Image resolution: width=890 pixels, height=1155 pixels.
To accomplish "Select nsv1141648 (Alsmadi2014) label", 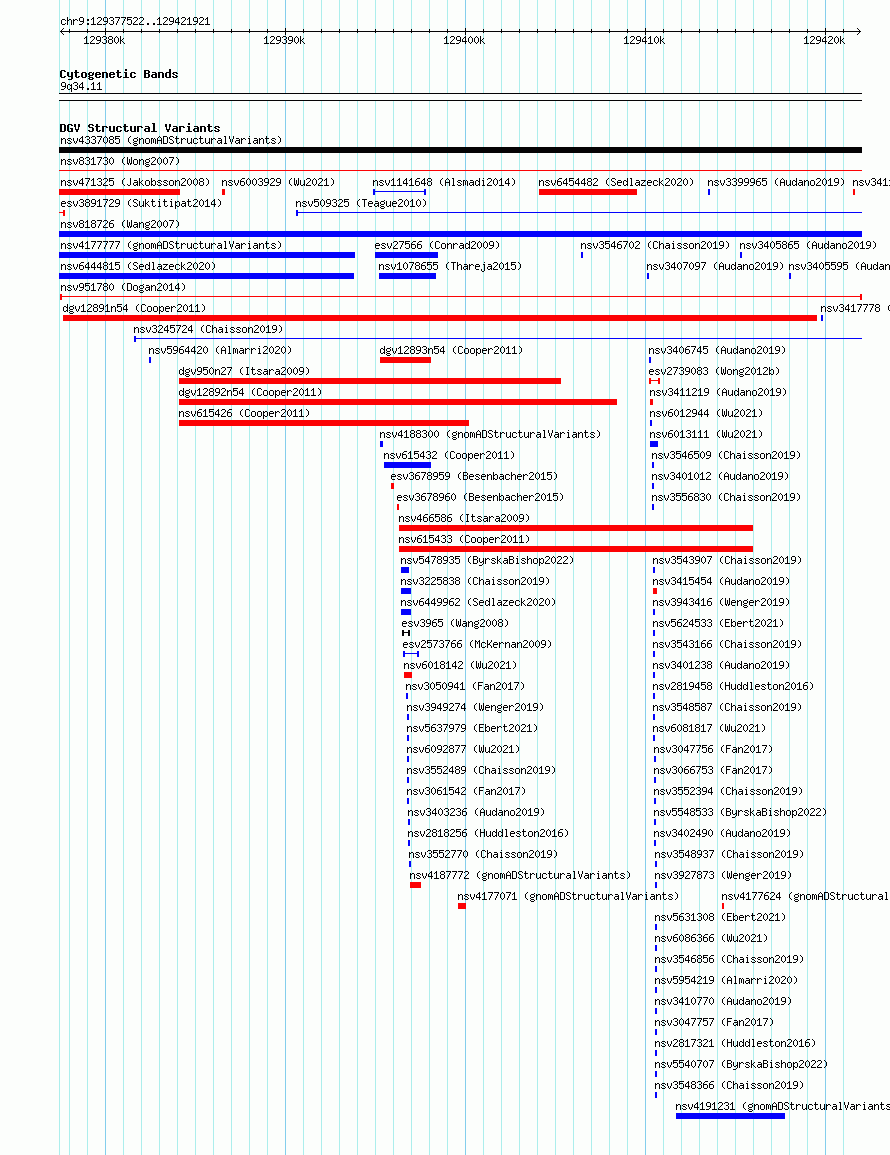I will (444, 182).
